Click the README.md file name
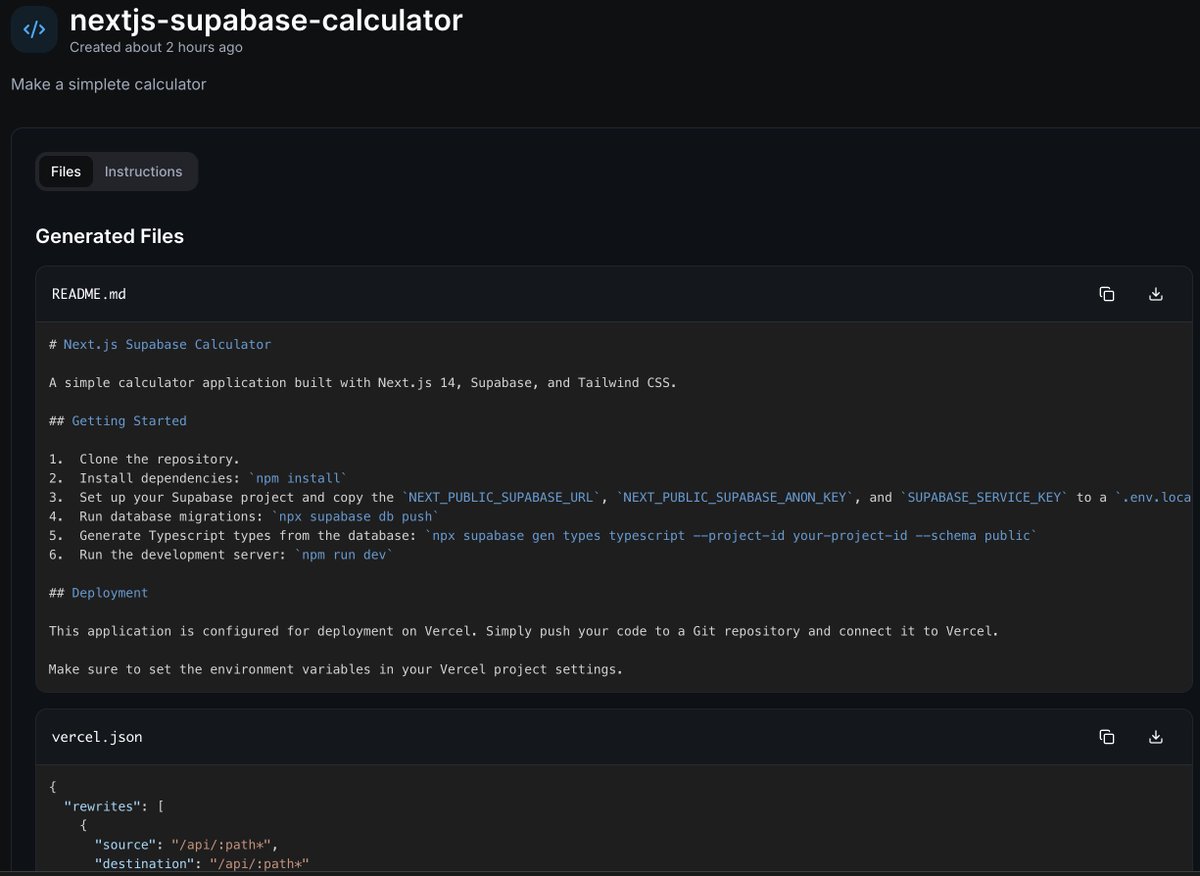This screenshot has height=876, width=1200. click(89, 294)
